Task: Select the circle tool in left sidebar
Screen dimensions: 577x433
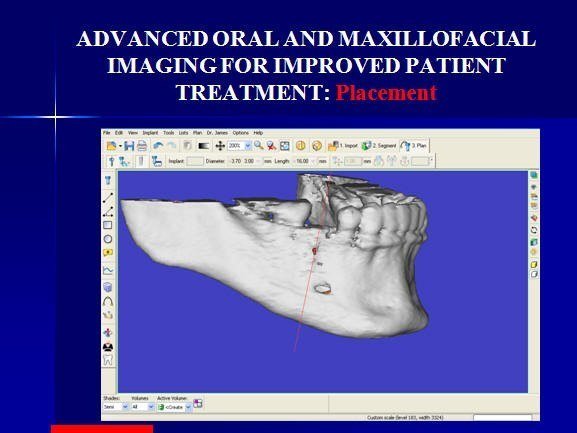Action: [108, 239]
